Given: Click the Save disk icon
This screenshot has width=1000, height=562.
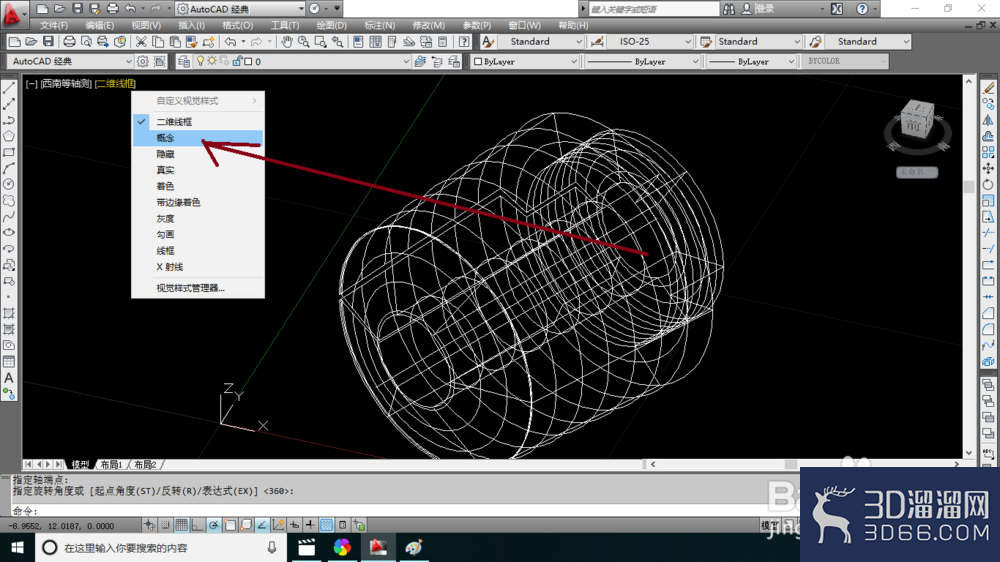Looking at the screenshot, I should (x=48, y=42).
